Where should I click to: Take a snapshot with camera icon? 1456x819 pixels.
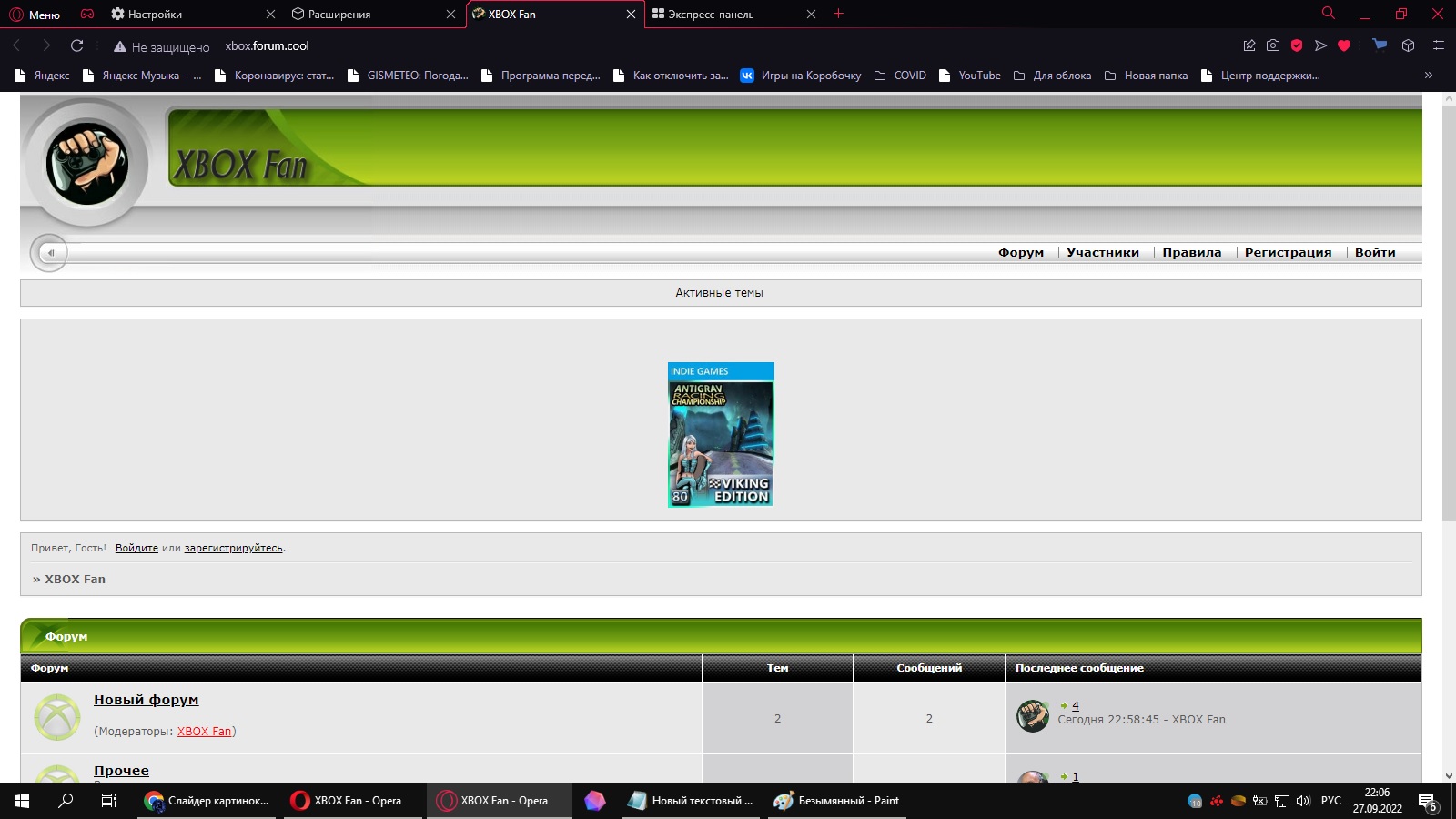tap(1273, 45)
